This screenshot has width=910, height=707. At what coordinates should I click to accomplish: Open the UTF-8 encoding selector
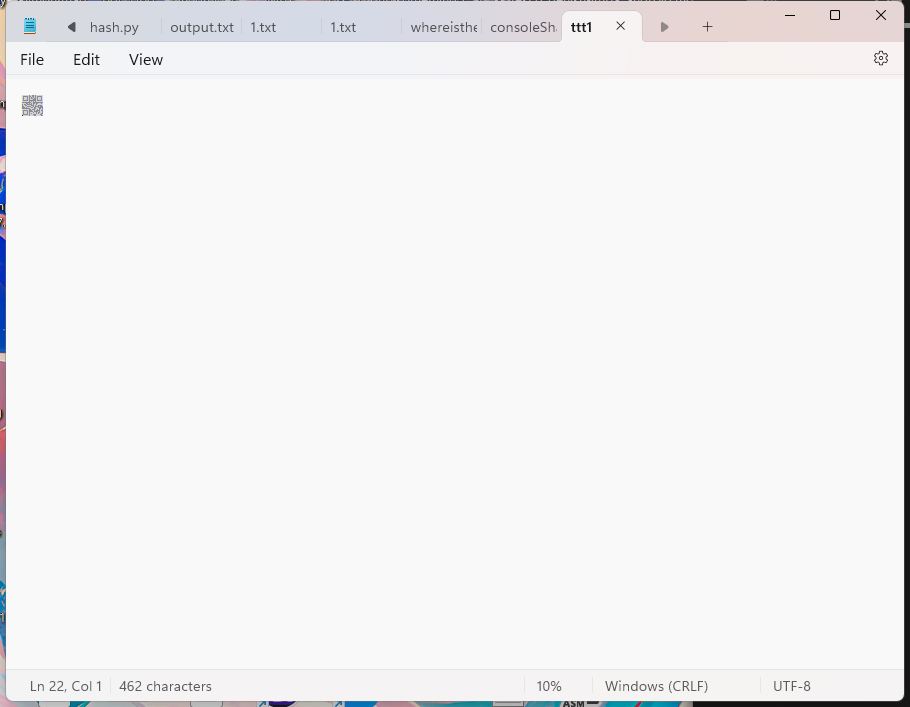tap(791, 686)
